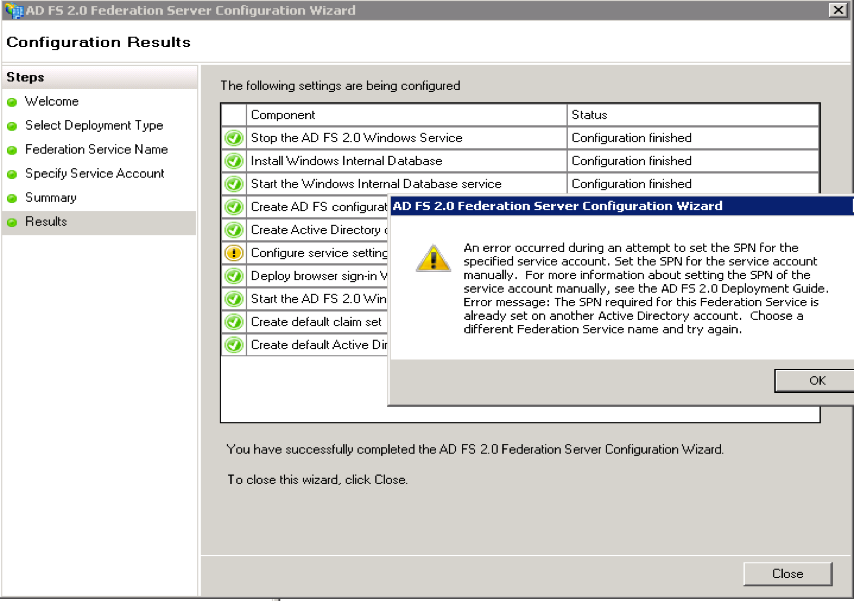Click the Create Active Directory row text
Image resolution: width=854 pixels, height=601 pixels.
(x=319, y=230)
